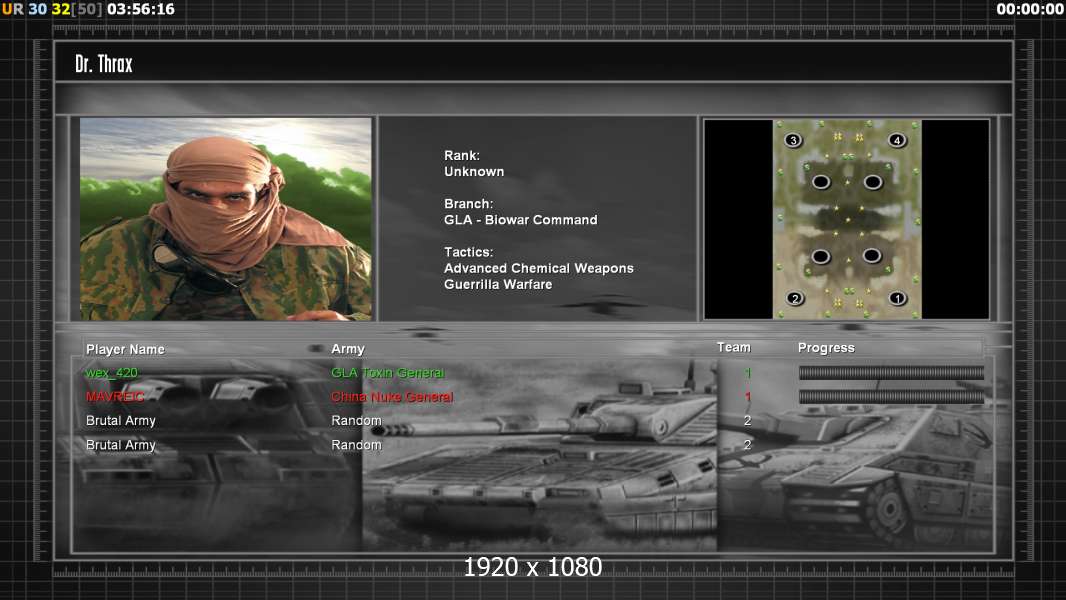The height and width of the screenshot is (600, 1066).
Task: Click the 'Progress' column header
Action: [826, 348]
